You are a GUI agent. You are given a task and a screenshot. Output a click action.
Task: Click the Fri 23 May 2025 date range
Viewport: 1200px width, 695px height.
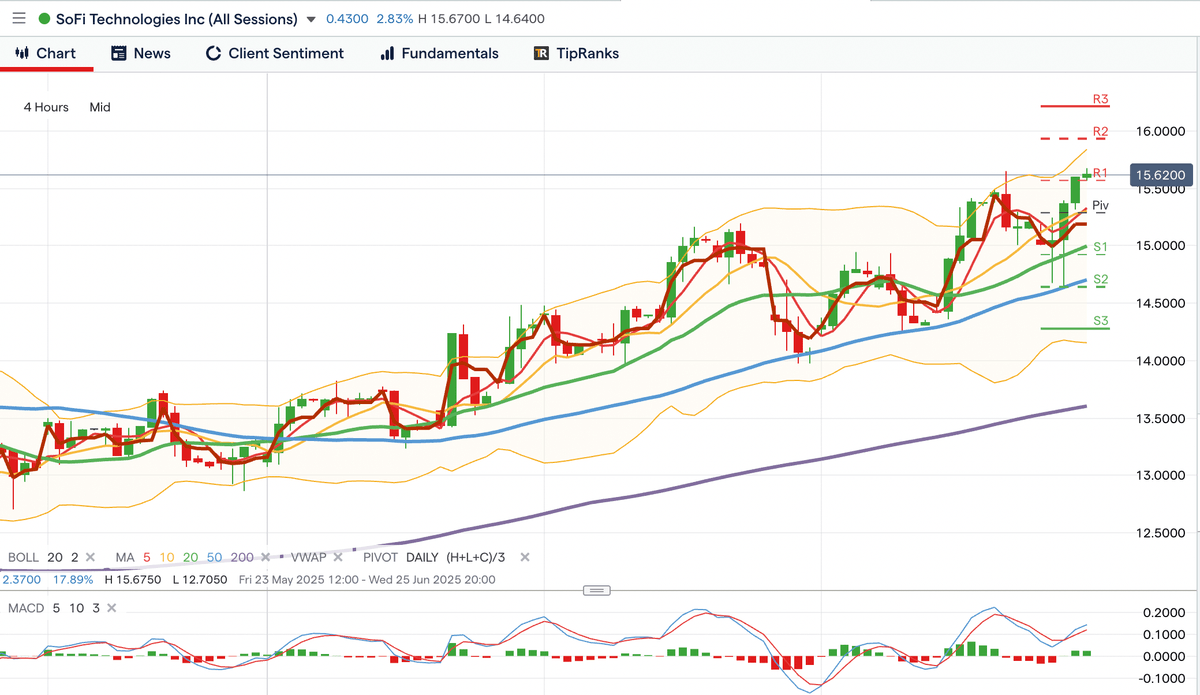367,579
